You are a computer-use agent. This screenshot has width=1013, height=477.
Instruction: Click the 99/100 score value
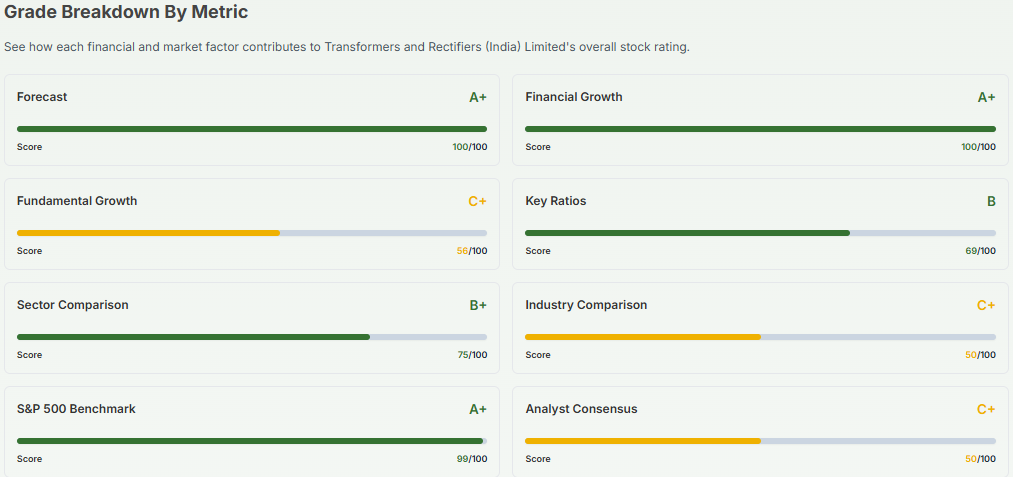pos(472,459)
